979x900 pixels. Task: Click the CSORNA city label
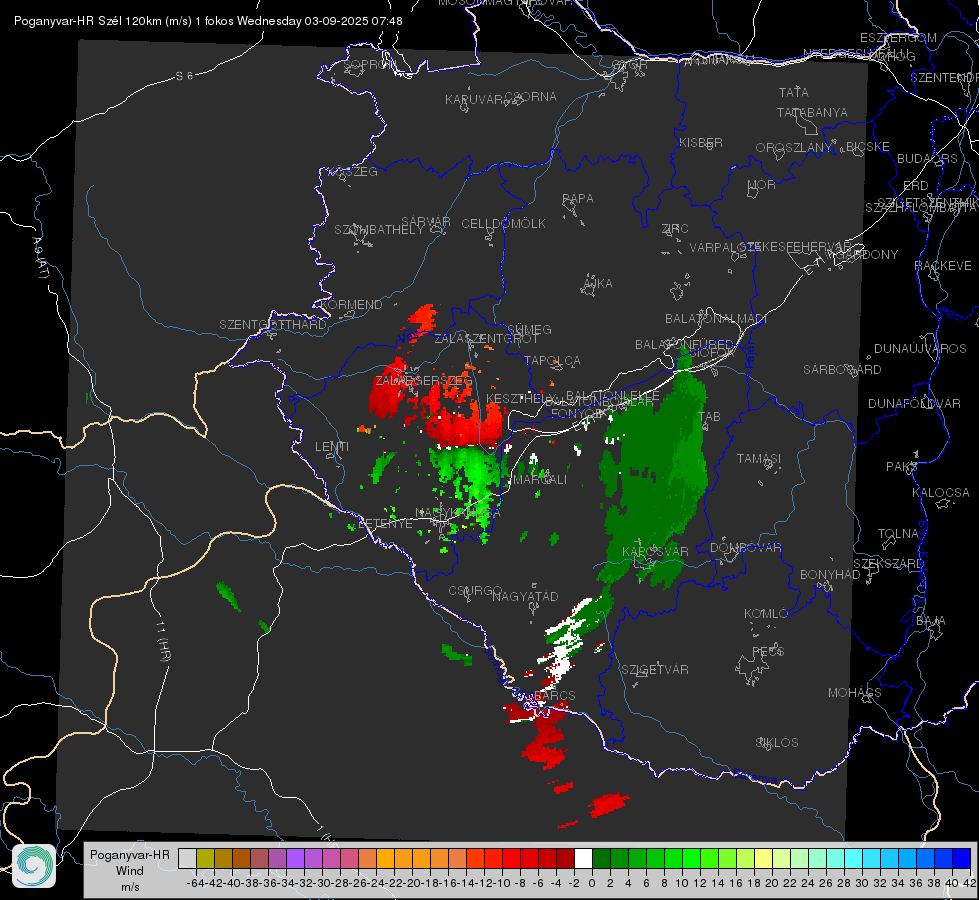click(x=531, y=97)
